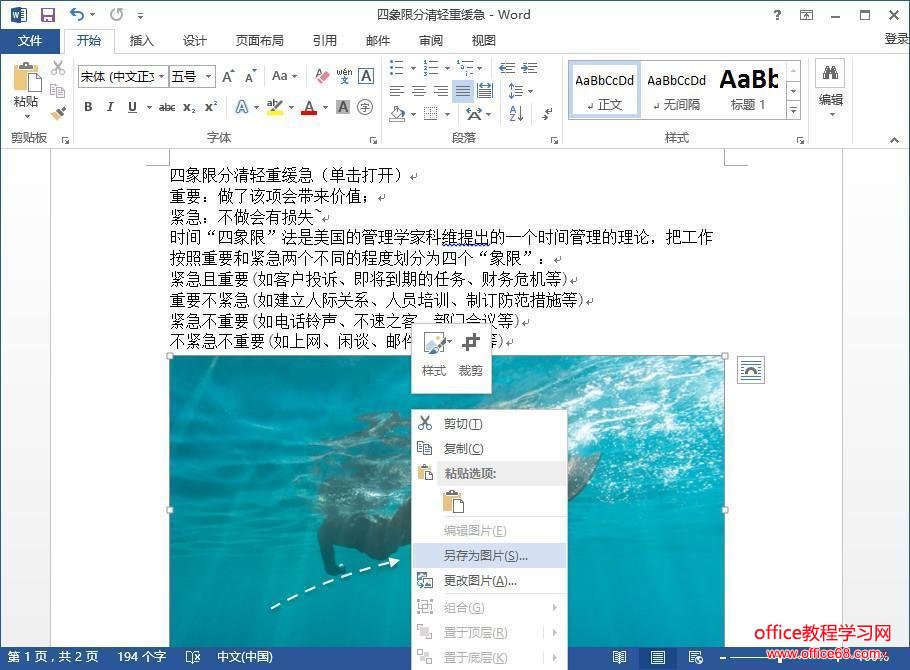Switch to the 插入 ribbon tab

[x=142, y=41]
